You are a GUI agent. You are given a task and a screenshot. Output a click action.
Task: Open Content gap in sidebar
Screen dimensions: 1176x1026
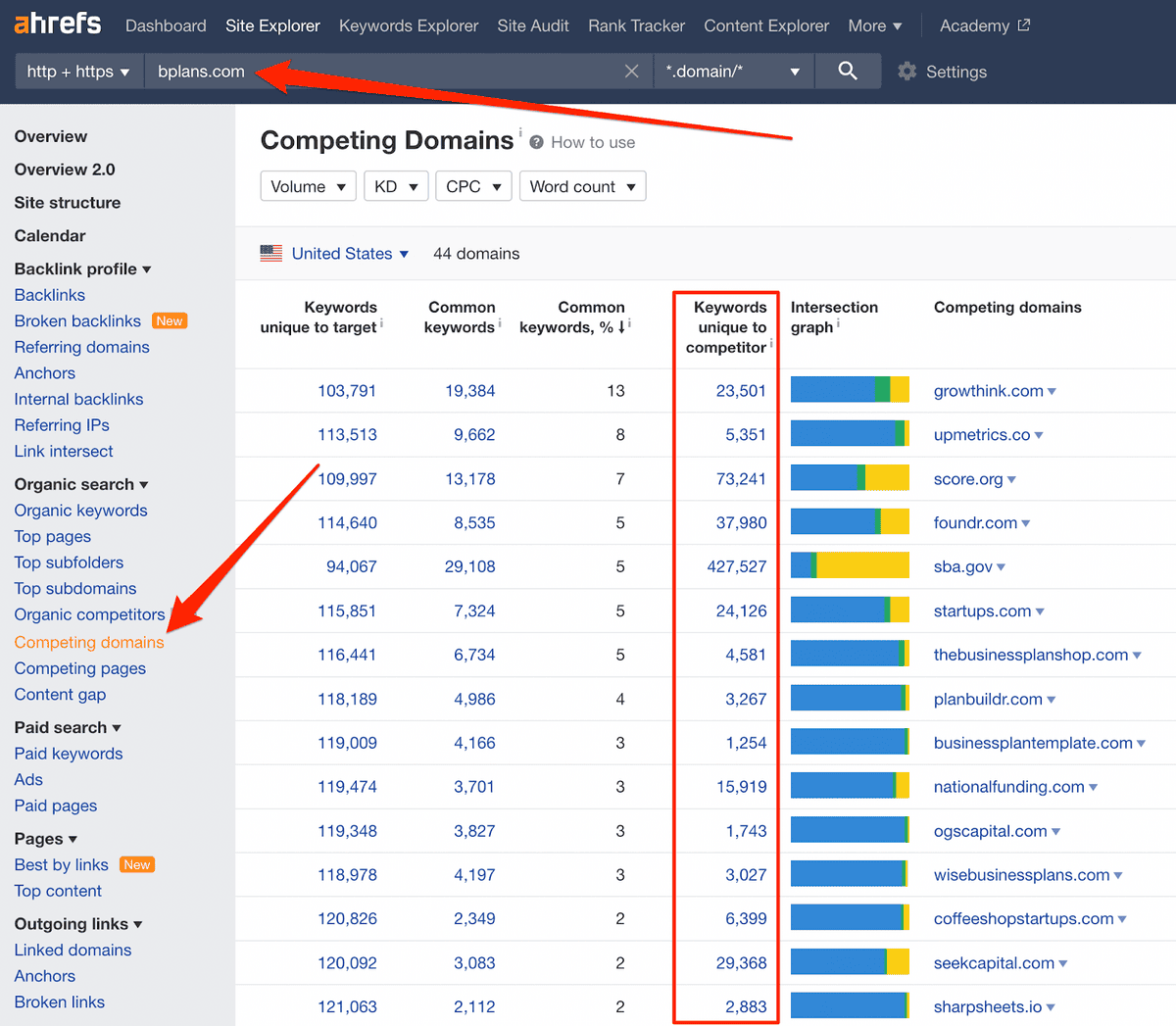tap(61, 695)
